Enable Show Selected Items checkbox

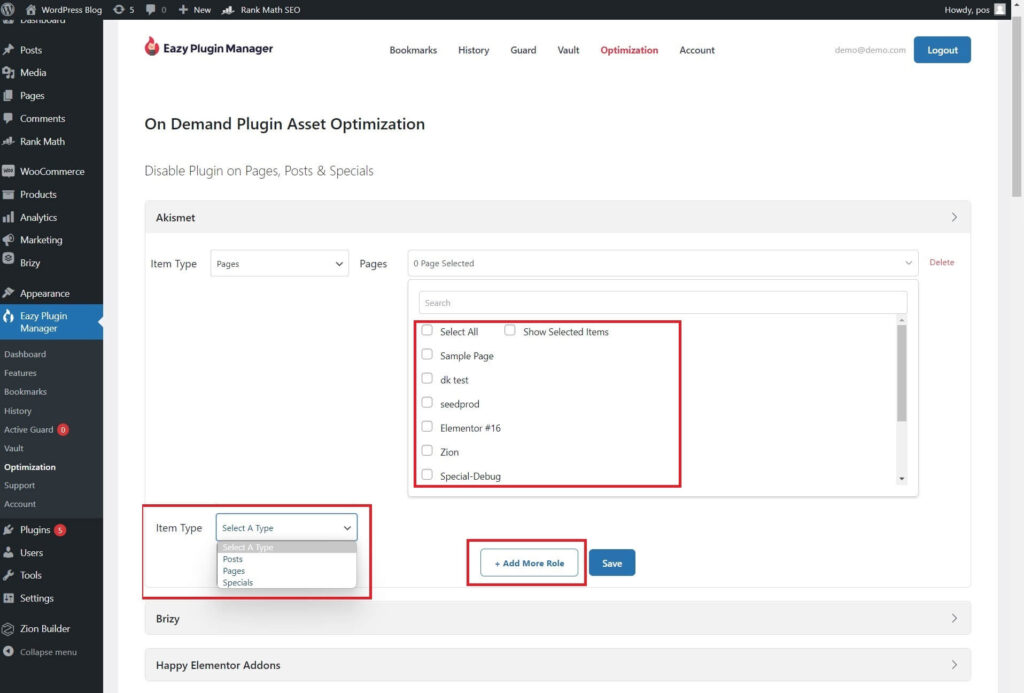pos(510,330)
